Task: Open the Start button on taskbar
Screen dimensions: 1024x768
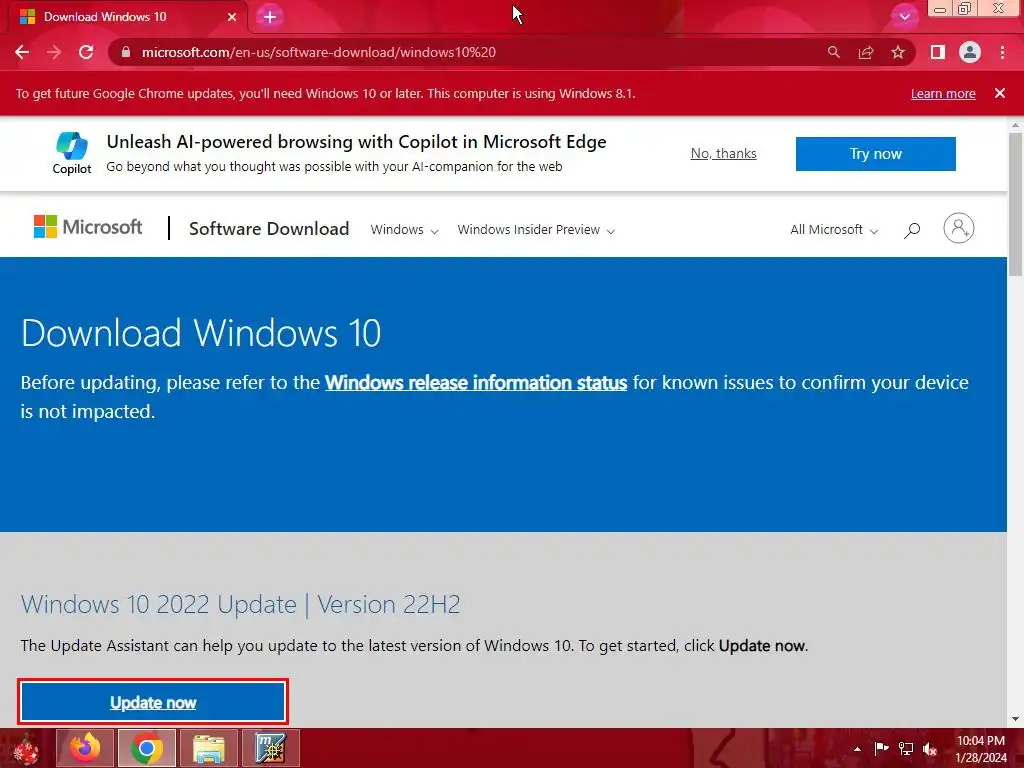Action: point(26,748)
